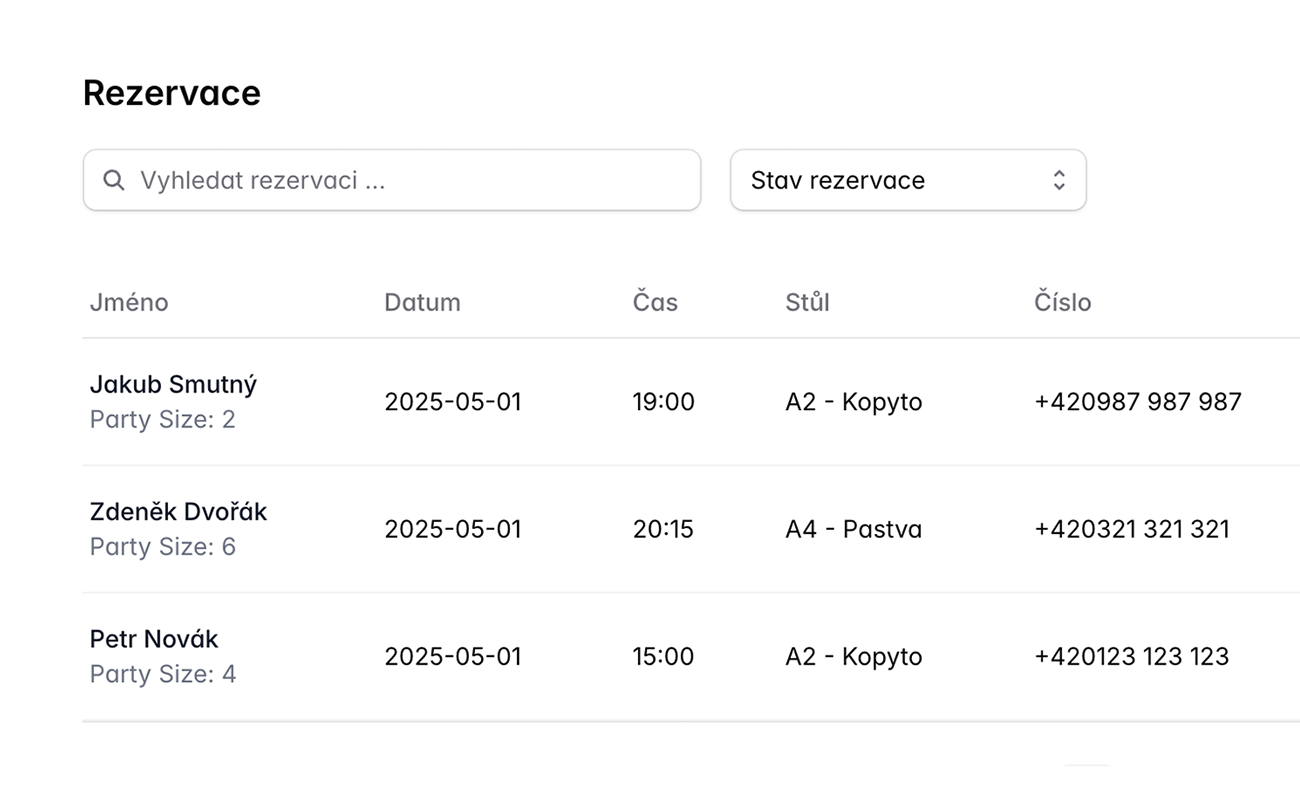Click the Stav rezervace chevron arrows

click(x=1058, y=180)
